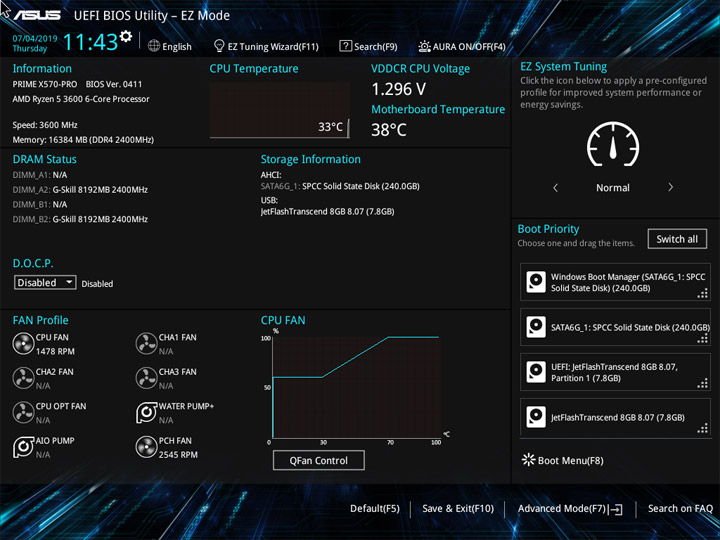Open QFan Control
The height and width of the screenshot is (540, 720).
(319, 460)
